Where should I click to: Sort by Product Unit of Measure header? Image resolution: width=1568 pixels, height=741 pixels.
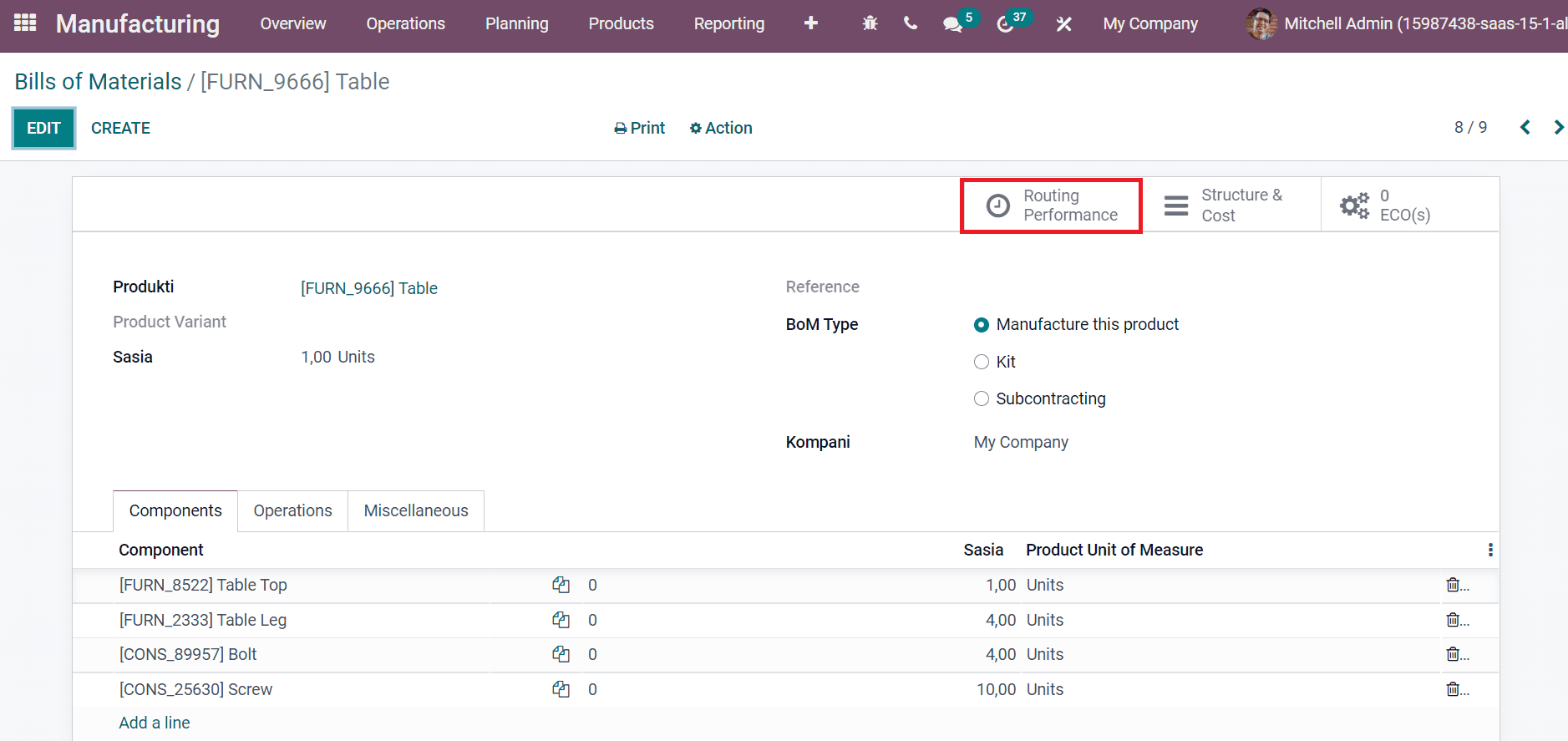pyautogui.click(x=1114, y=550)
